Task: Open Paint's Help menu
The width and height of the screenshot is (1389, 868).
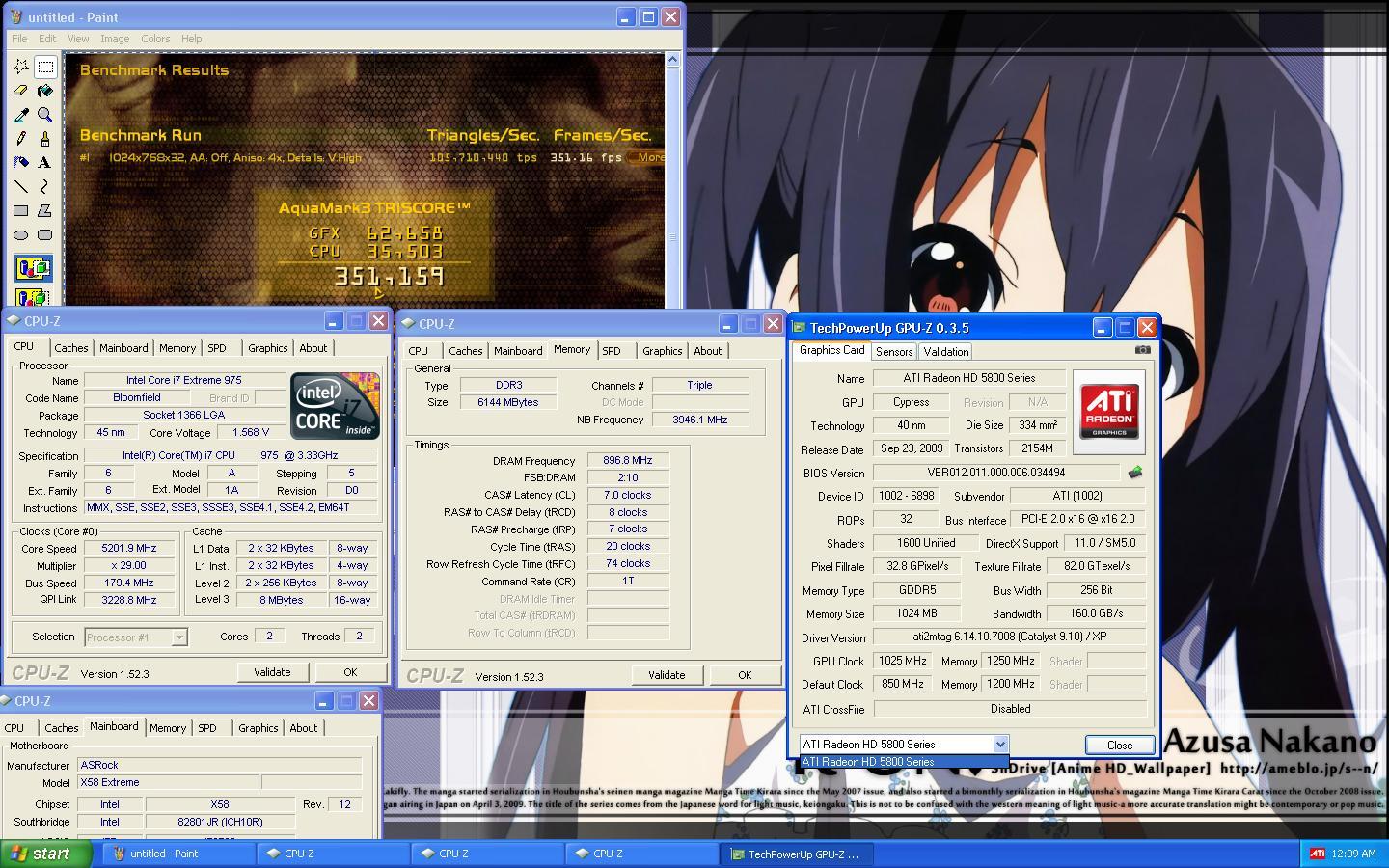Action: coord(192,39)
